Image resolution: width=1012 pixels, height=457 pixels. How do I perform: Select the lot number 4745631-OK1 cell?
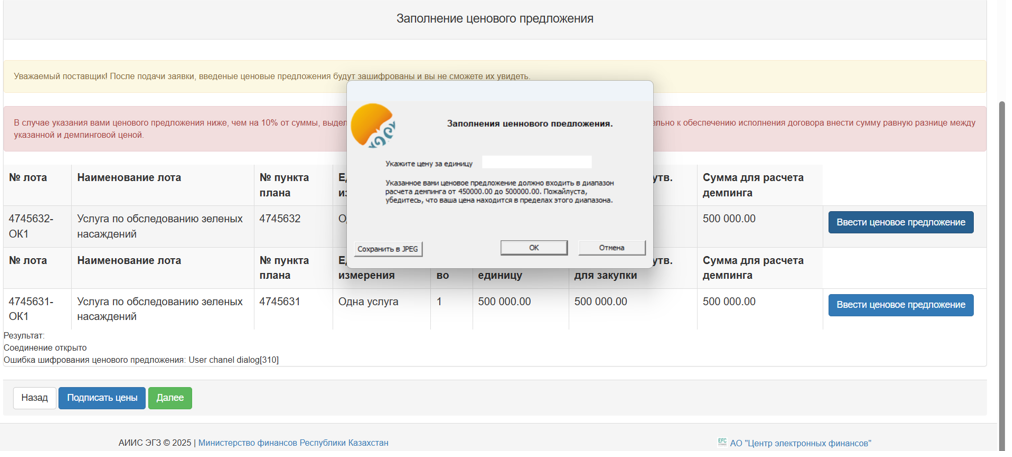click(x=31, y=308)
